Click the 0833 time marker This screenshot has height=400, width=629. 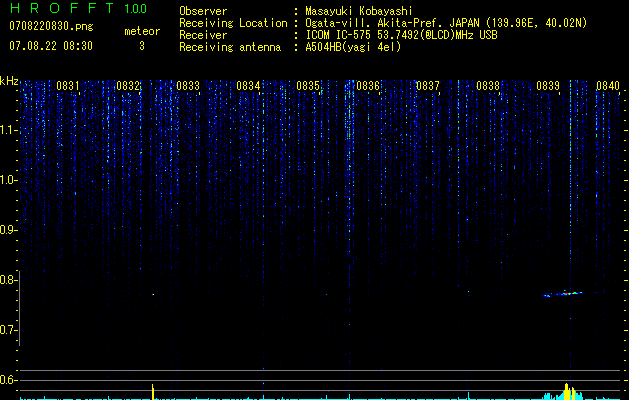pos(188,86)
